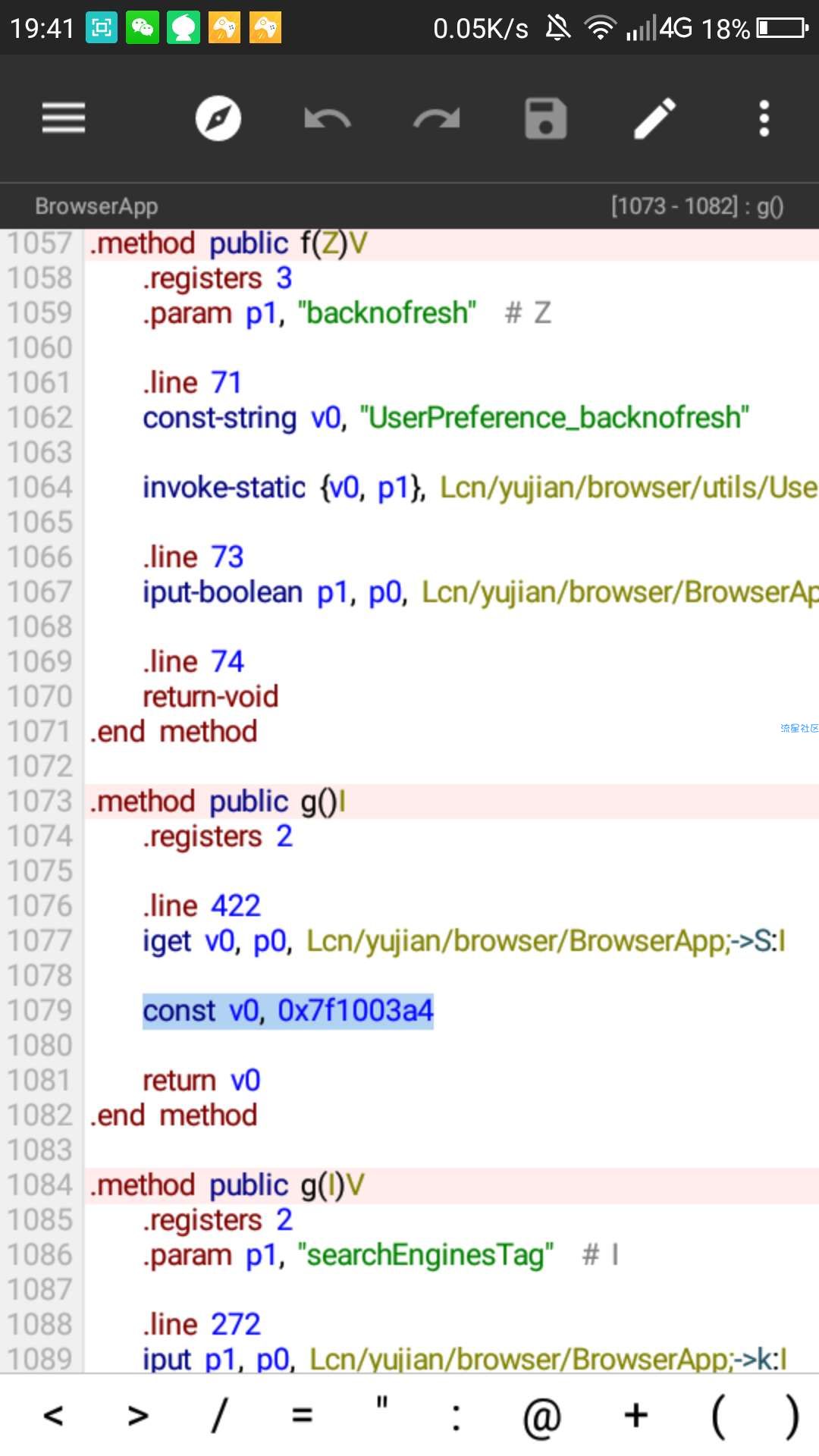Insert the plus symbol key
The height and width of the screenshot is (1456, 819).
[636, 1415]
